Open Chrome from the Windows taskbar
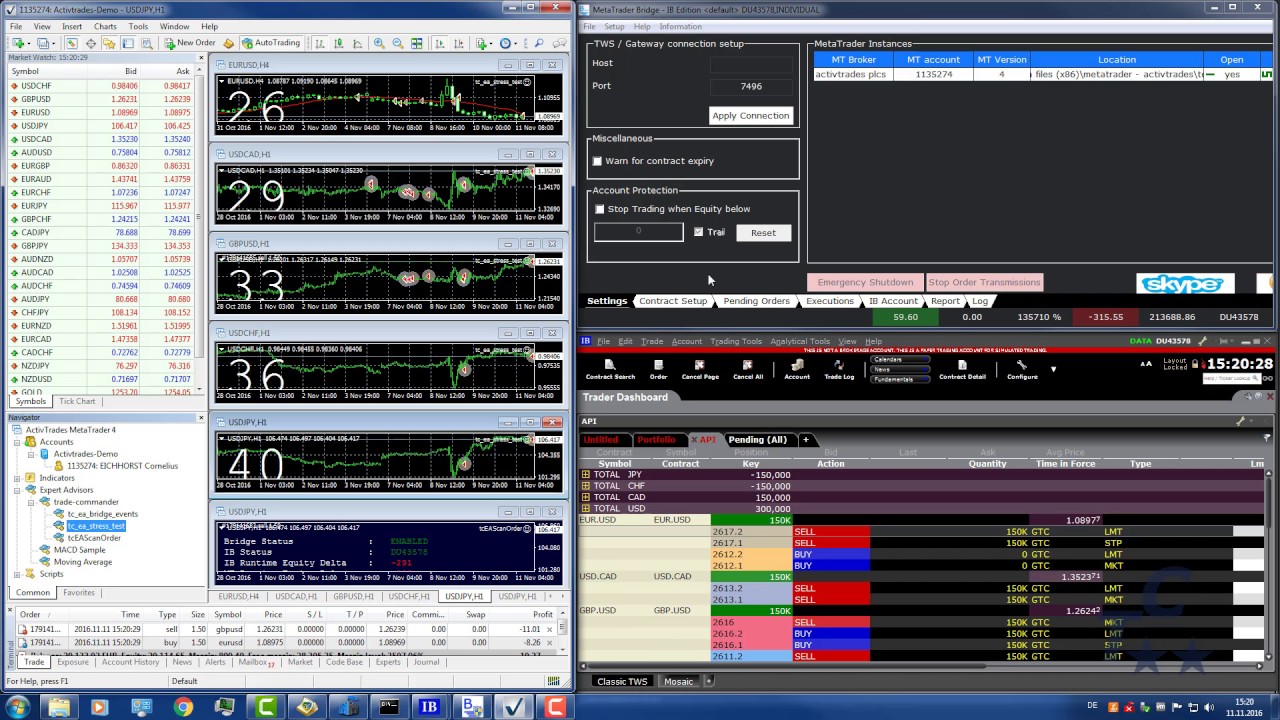Viewport: 1280px width, 720px height. pyautogui.click(x=183, y=707)
